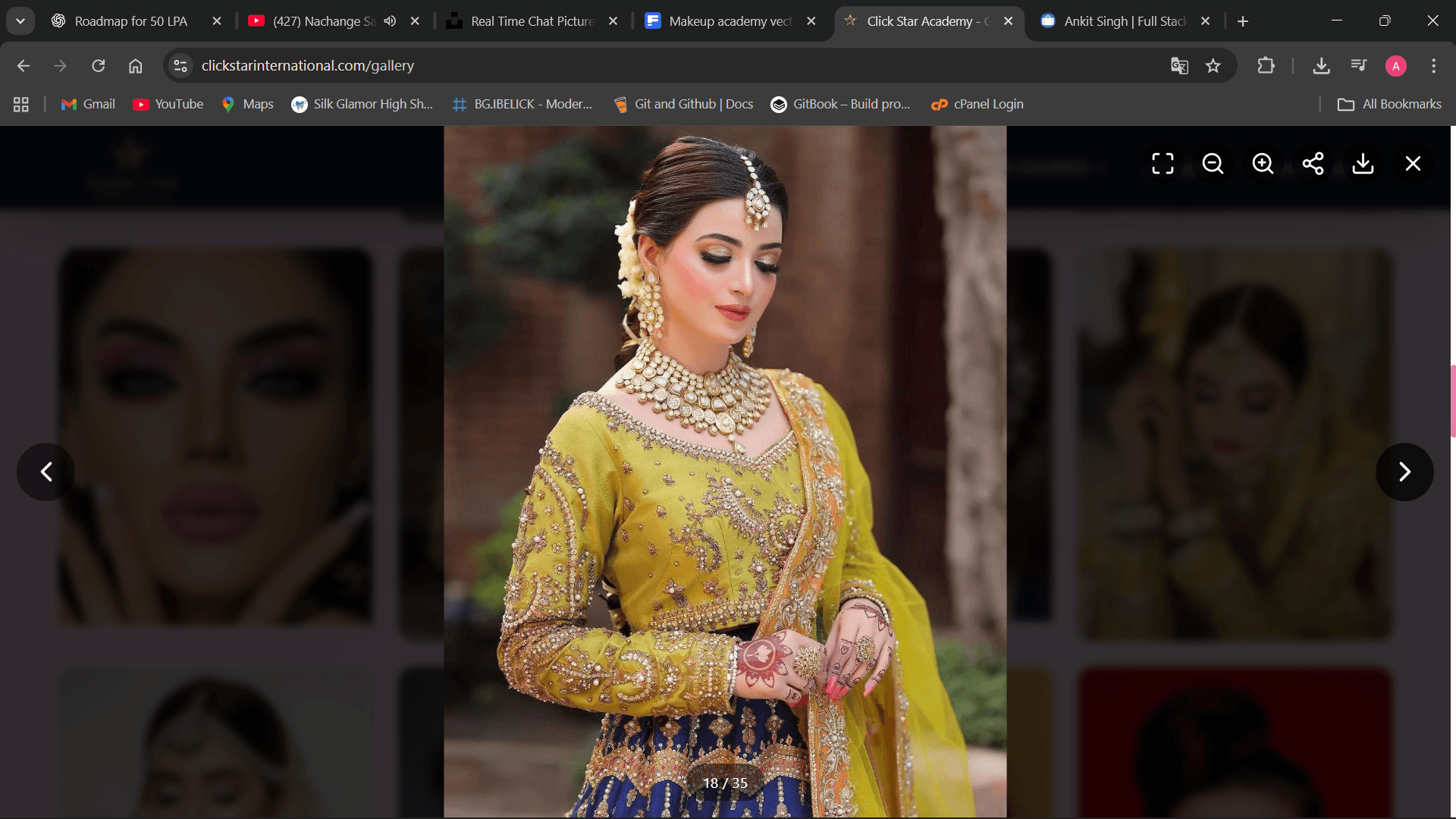Open the tab search dropdown
The image size is (1456, 819).
(20, 21)
